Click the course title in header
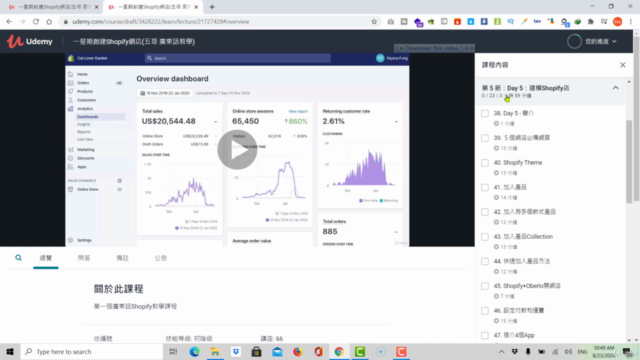 134,41
